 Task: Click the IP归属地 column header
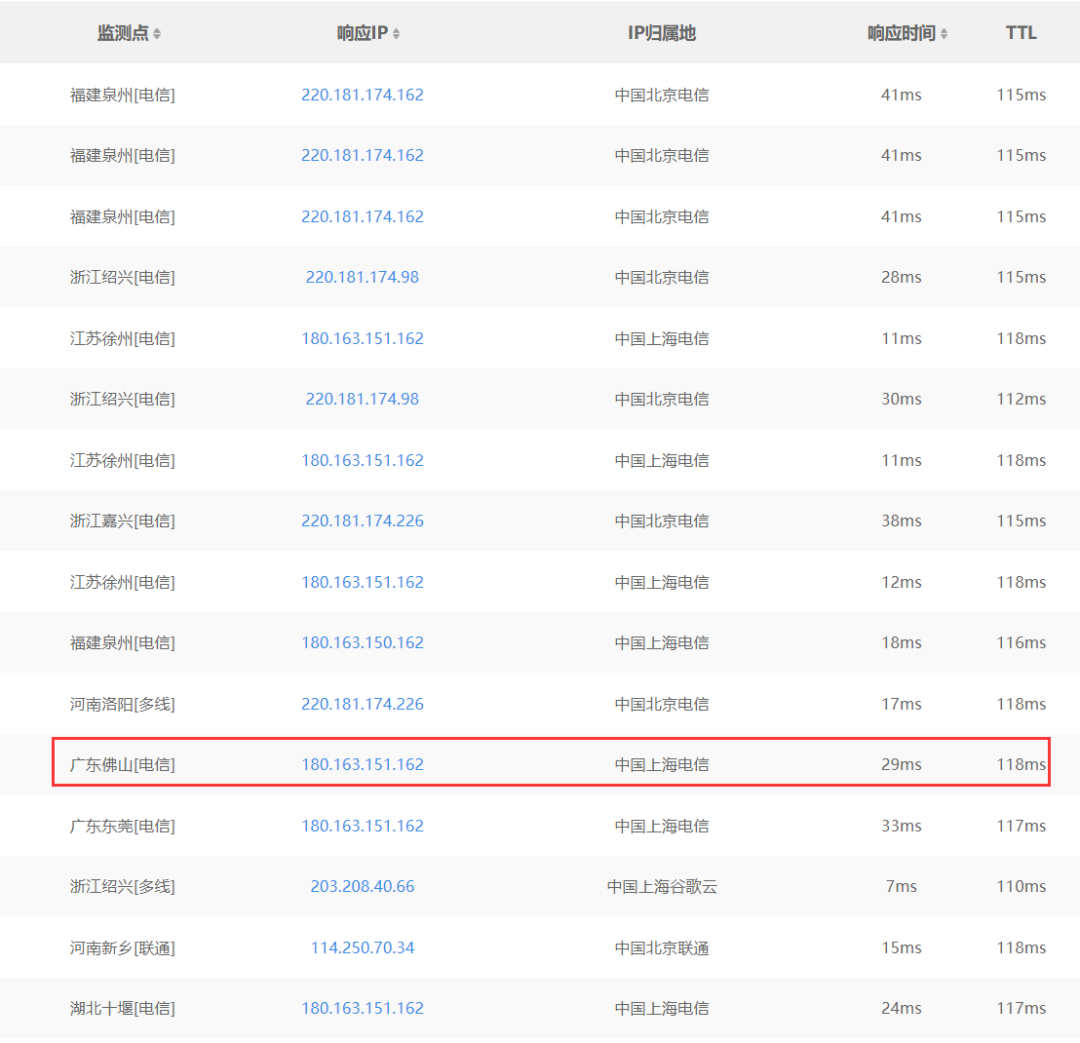661,33
